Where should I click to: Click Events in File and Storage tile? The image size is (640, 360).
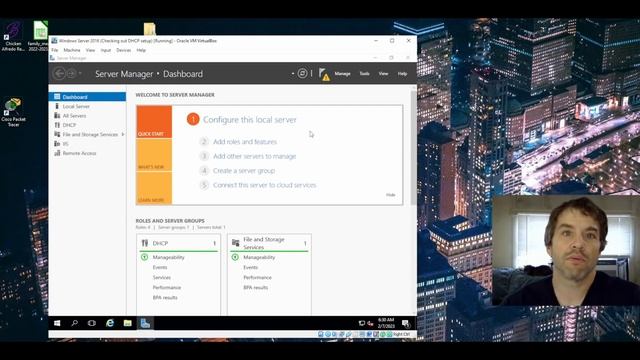coord(250,267)
